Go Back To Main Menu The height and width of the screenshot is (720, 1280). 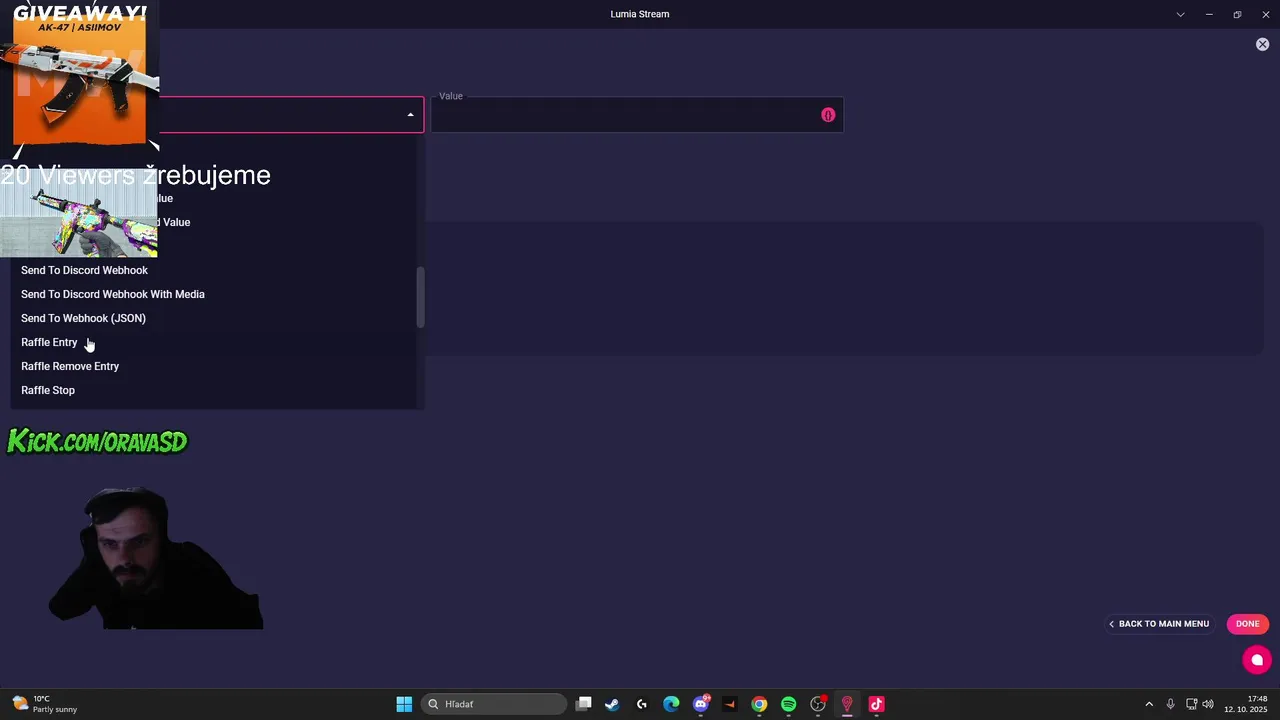(1160, 624)
